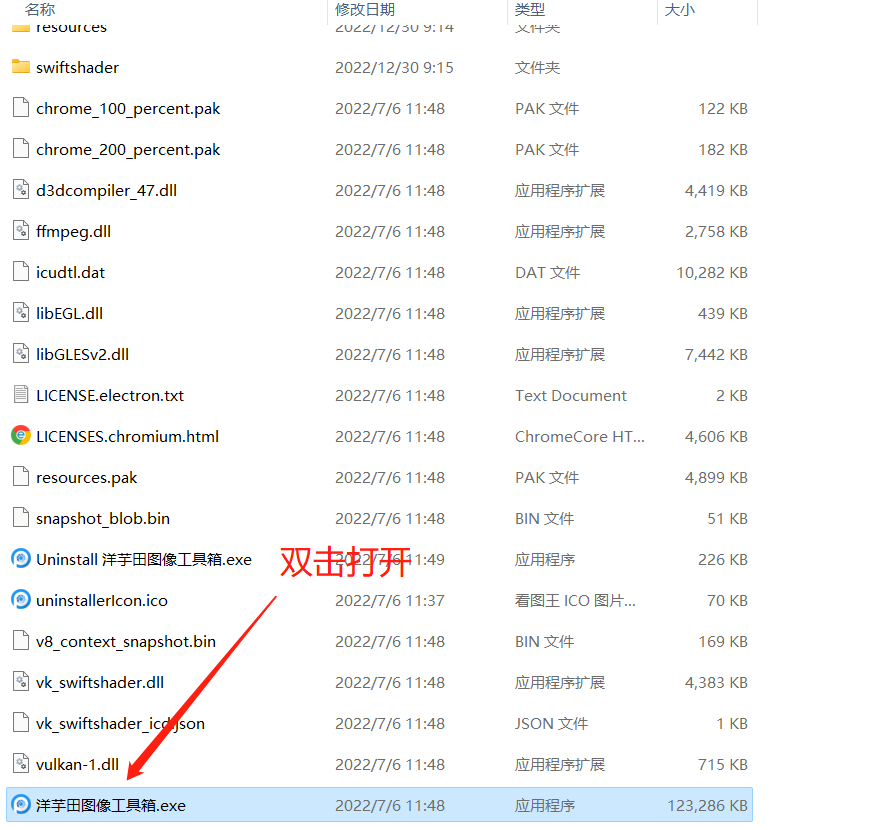Click the d3dcompiler_47.dll file icon

click(21, 190)
